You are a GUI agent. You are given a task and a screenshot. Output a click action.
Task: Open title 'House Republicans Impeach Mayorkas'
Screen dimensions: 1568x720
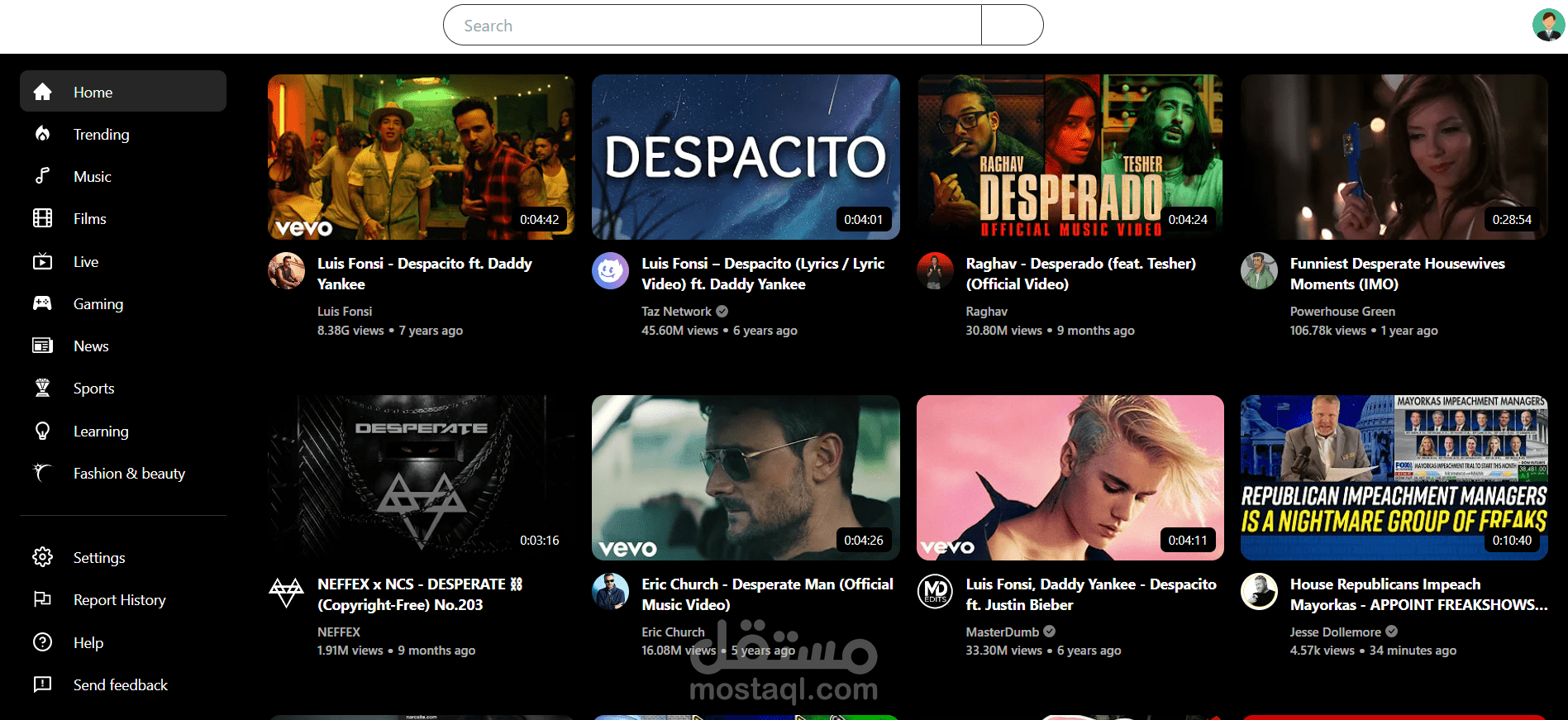[1418, 594]
